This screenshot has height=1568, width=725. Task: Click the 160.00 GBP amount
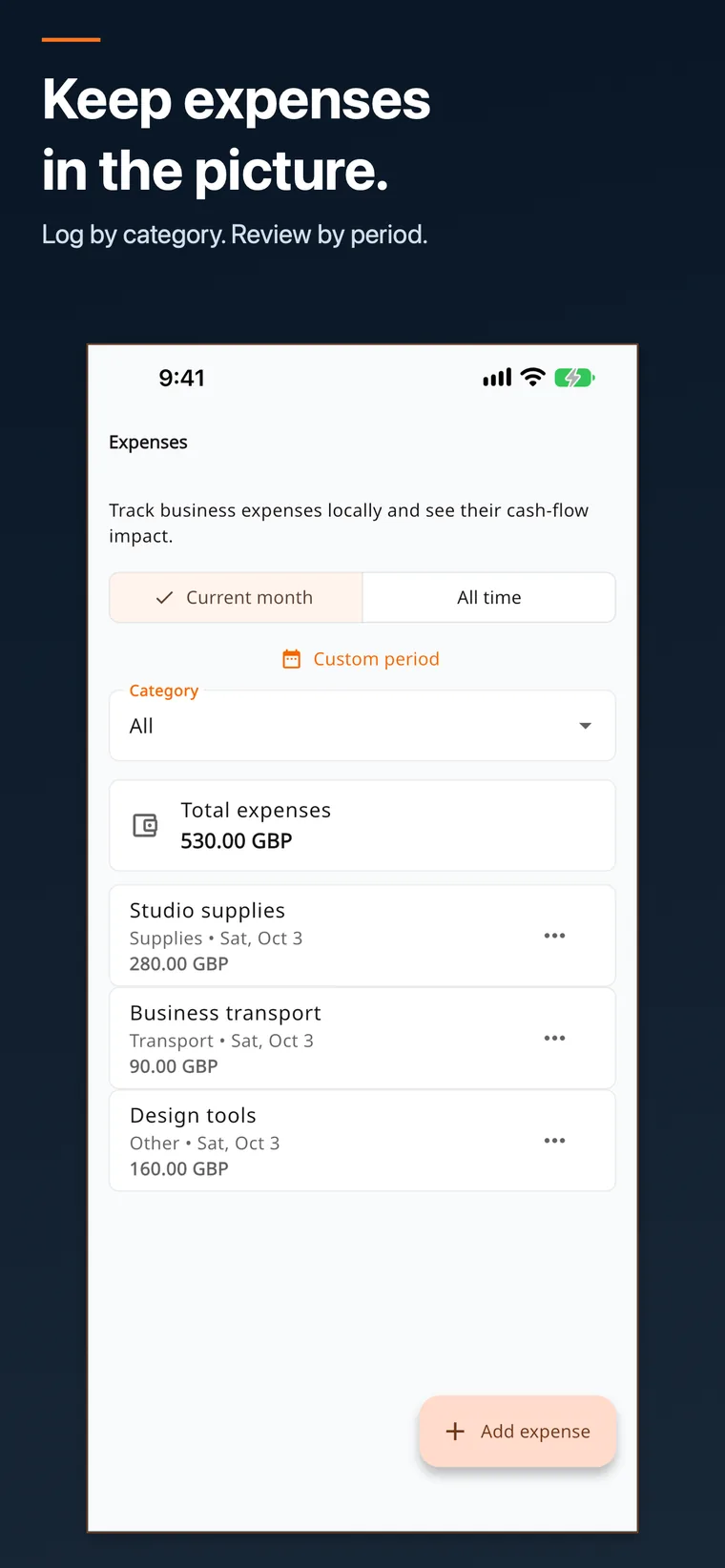point(179,1168)
